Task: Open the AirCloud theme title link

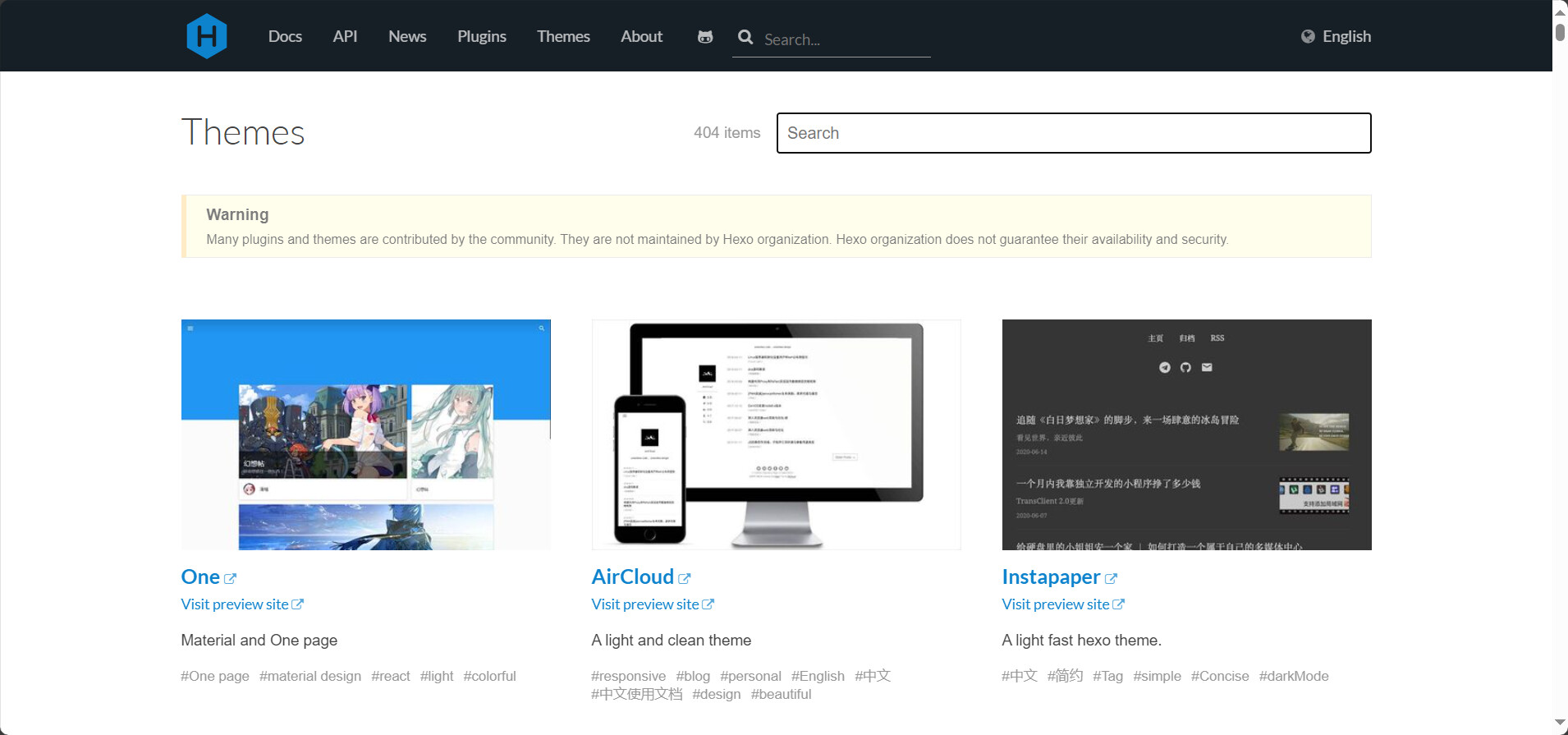Action: click(632, 577)
